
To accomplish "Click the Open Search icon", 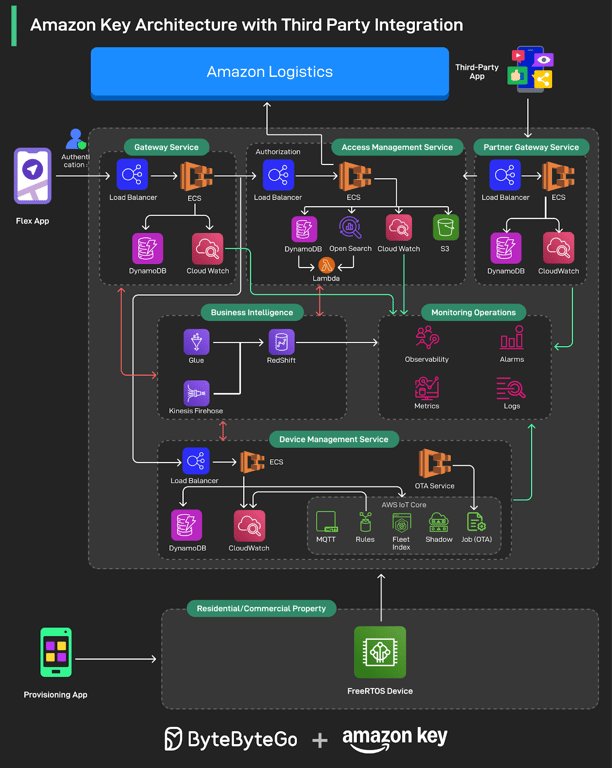I will [350, 228].
